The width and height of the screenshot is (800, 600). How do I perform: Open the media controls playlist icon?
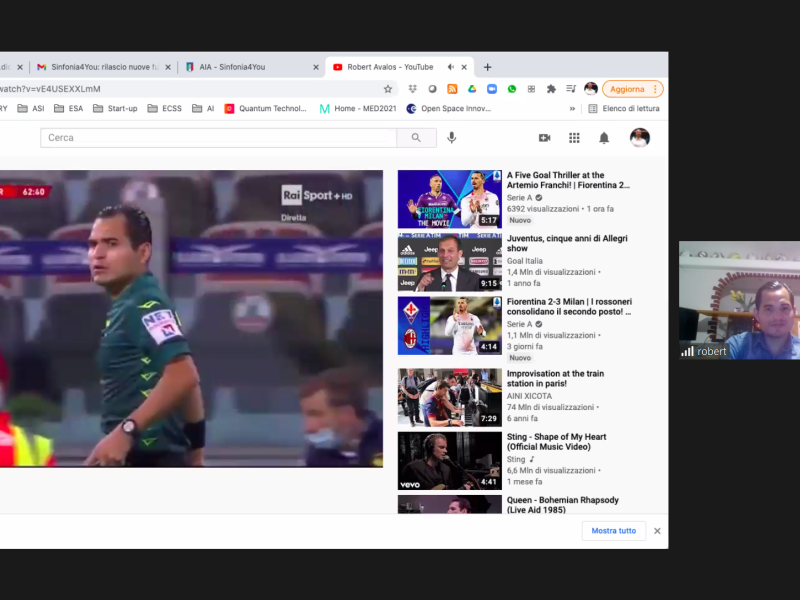(571, 89)
